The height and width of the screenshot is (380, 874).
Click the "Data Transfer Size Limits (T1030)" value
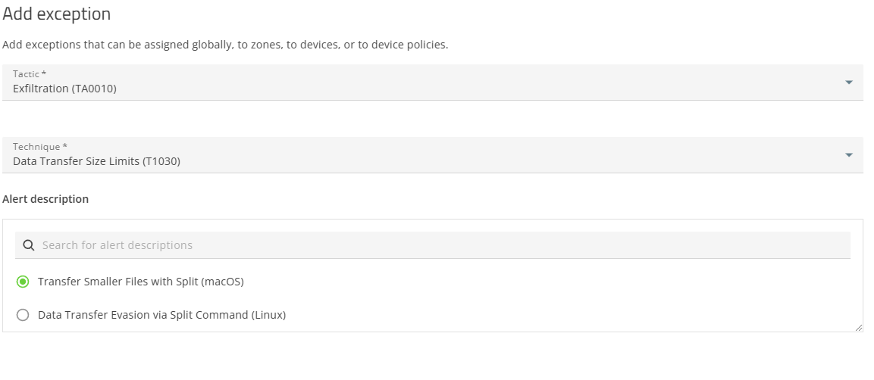point(96,162)
